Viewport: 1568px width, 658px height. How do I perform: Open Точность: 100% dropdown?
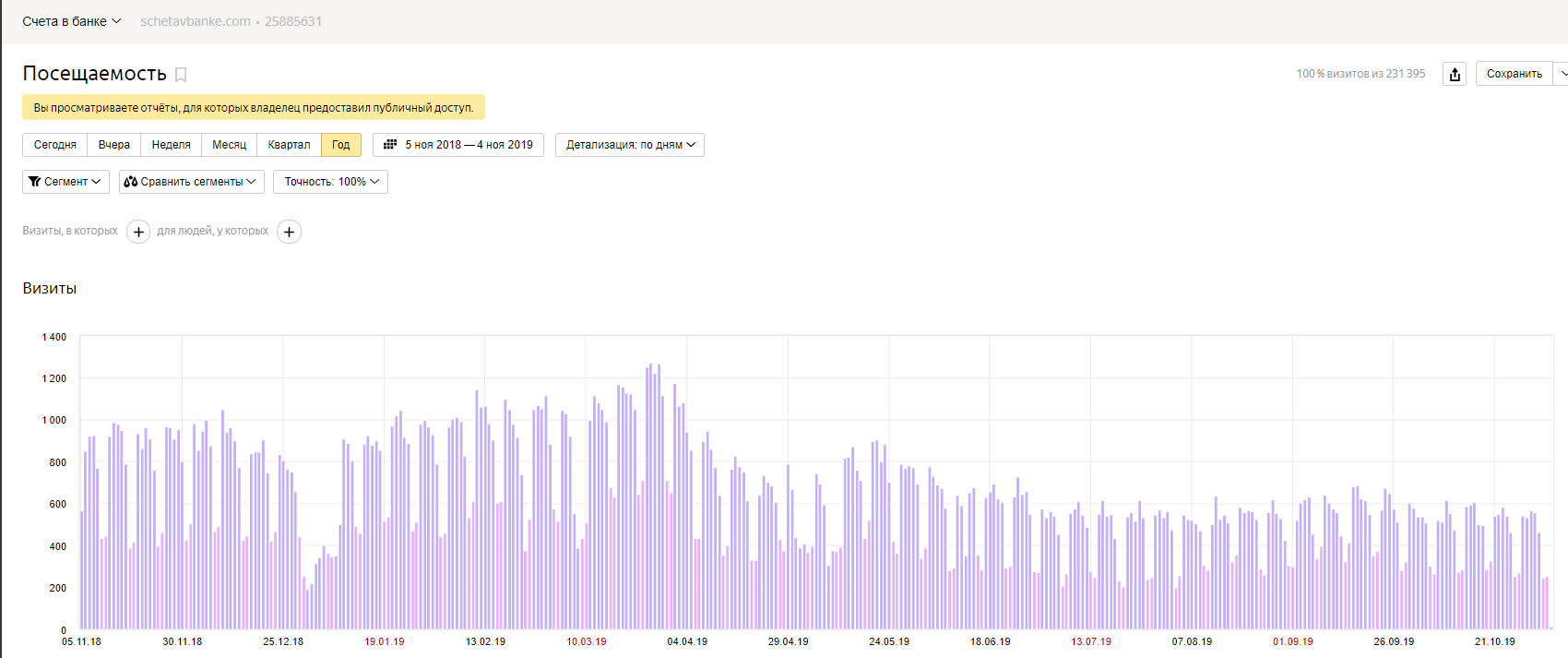(330, 182)
